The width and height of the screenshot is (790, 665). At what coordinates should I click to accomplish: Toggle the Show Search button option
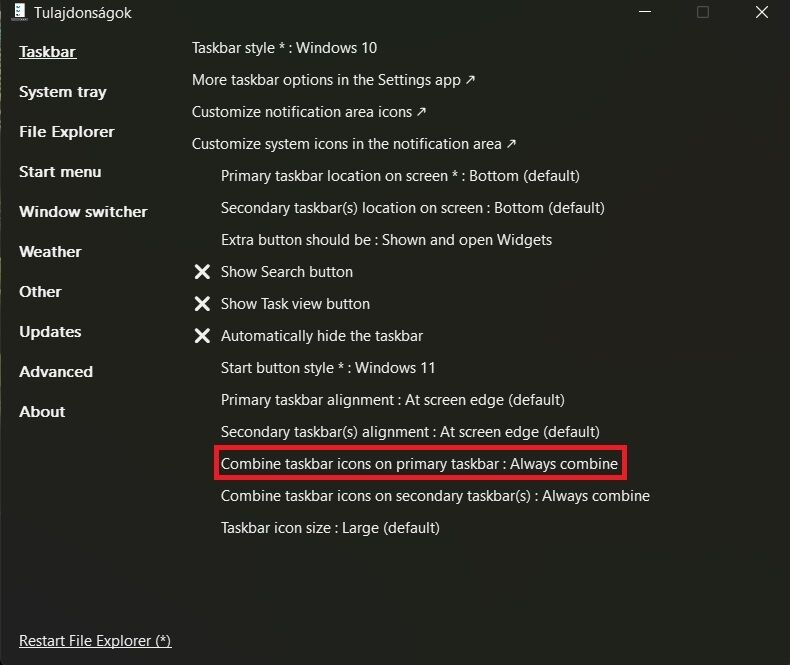click(286, 272)
